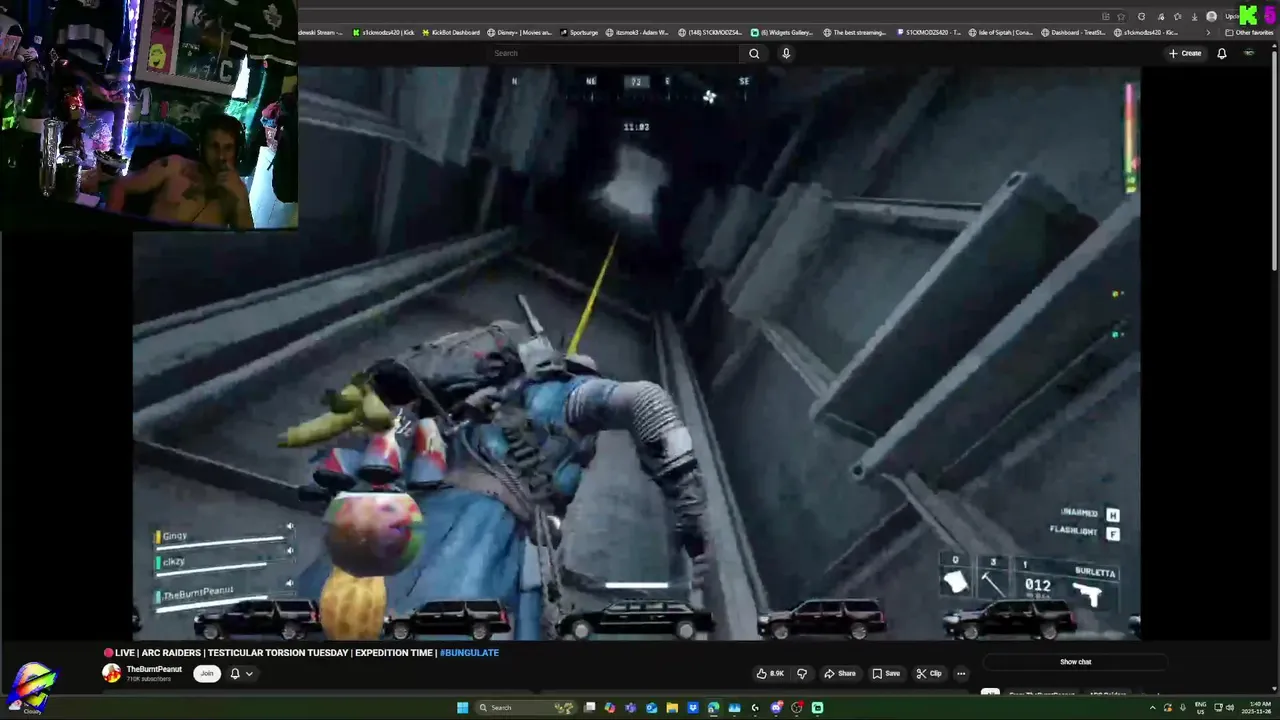Image resolution: width=1280 pixels, height=720 pixels.
Task: Open KickBot Dashboard bookmark
Action: 450,32
